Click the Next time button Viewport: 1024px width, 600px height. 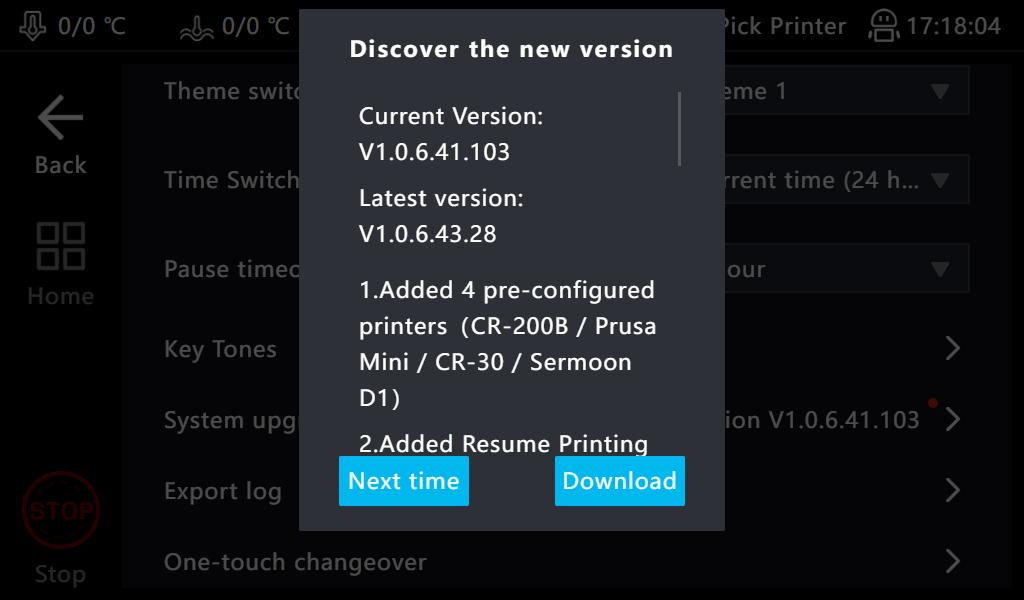(x=404, y=481)
